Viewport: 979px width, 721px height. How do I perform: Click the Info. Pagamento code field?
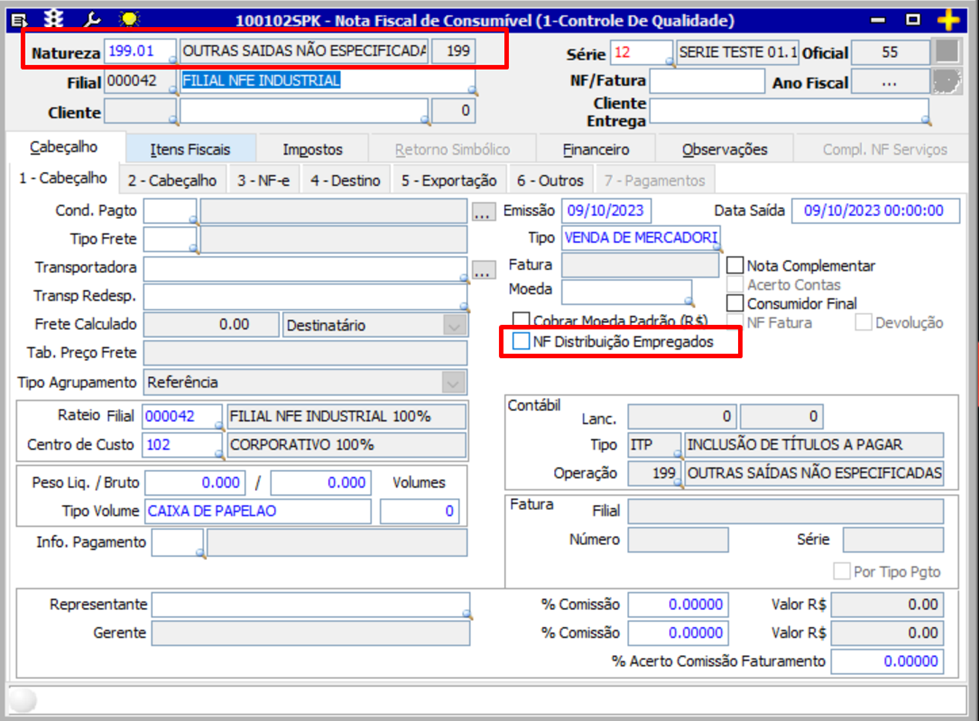pos(177,542)
